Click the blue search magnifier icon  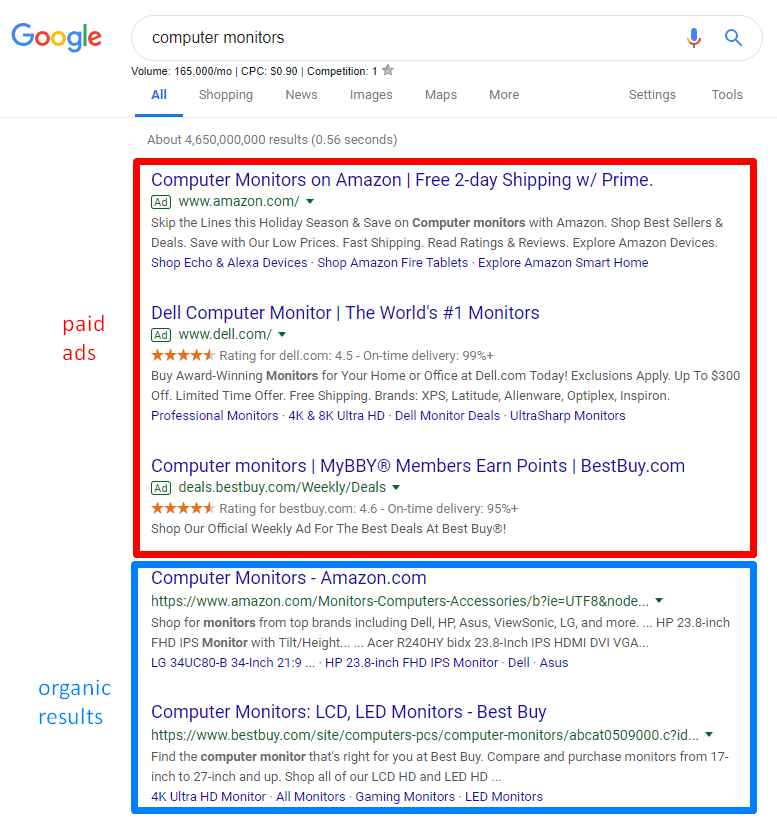[734, 38]
